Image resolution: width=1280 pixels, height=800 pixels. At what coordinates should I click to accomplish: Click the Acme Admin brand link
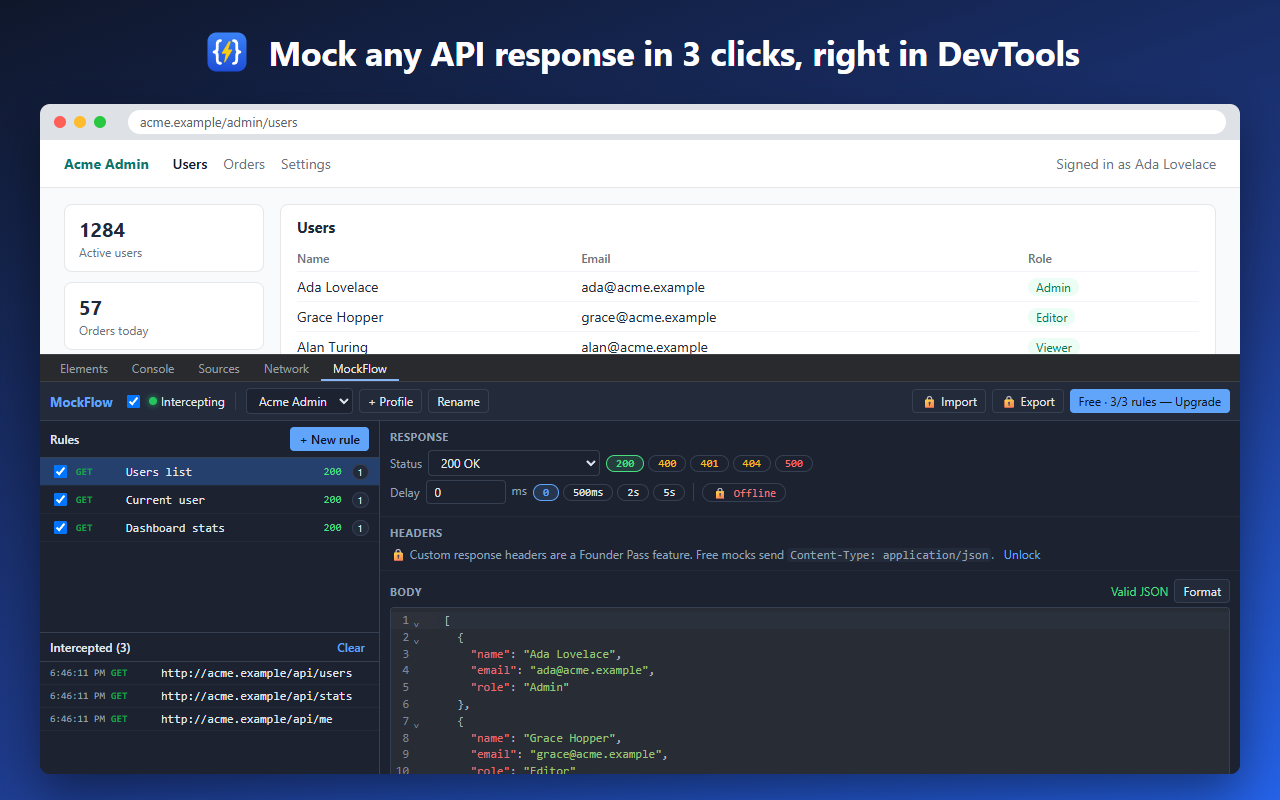106,164
